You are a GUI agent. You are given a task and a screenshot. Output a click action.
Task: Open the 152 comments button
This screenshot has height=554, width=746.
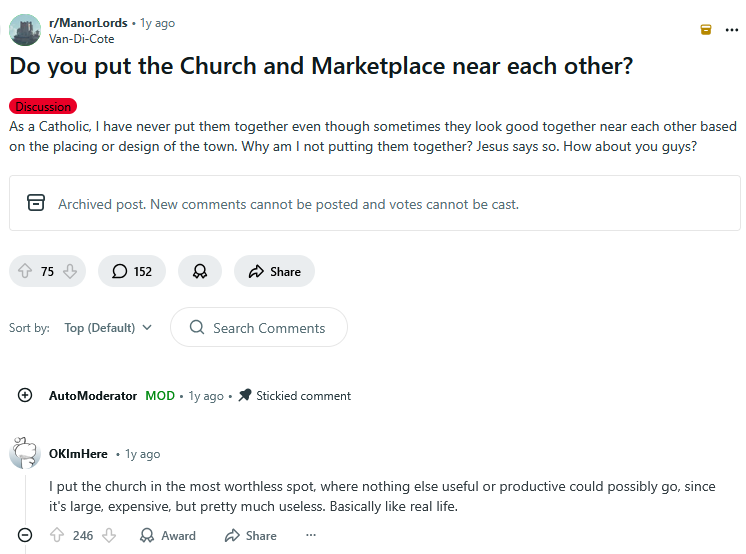[132, 271]
